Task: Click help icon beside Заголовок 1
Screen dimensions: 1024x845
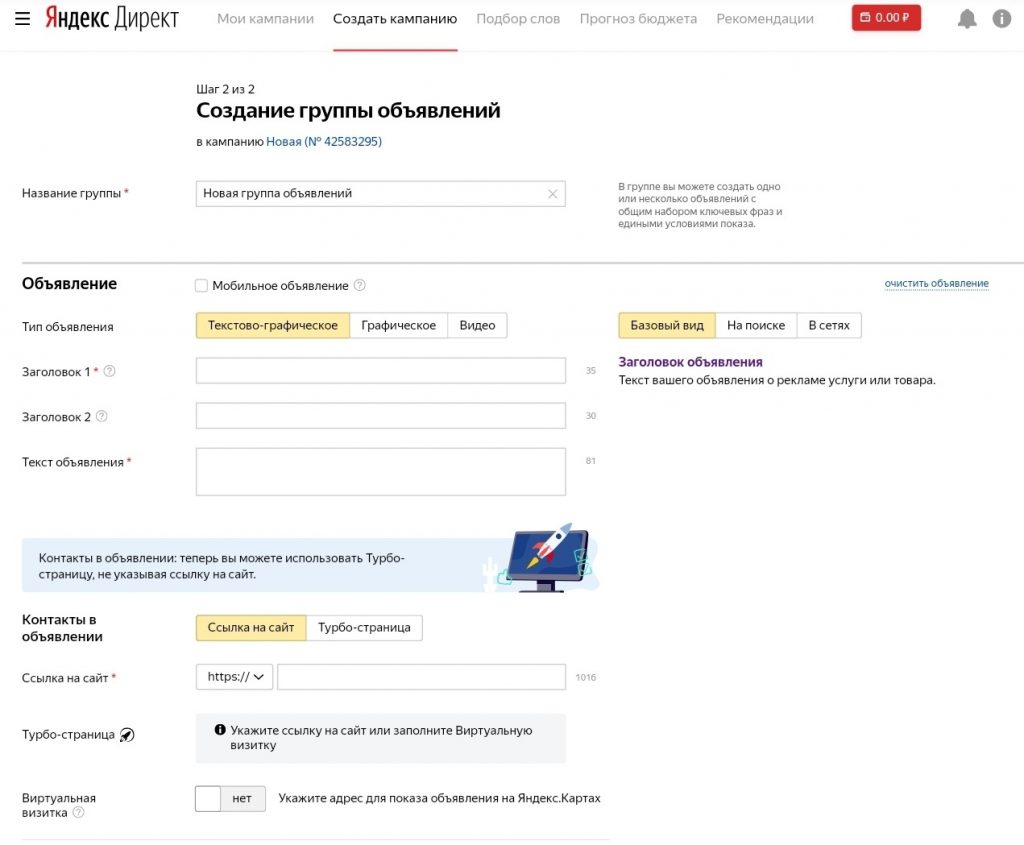Action: click(110, 371)
